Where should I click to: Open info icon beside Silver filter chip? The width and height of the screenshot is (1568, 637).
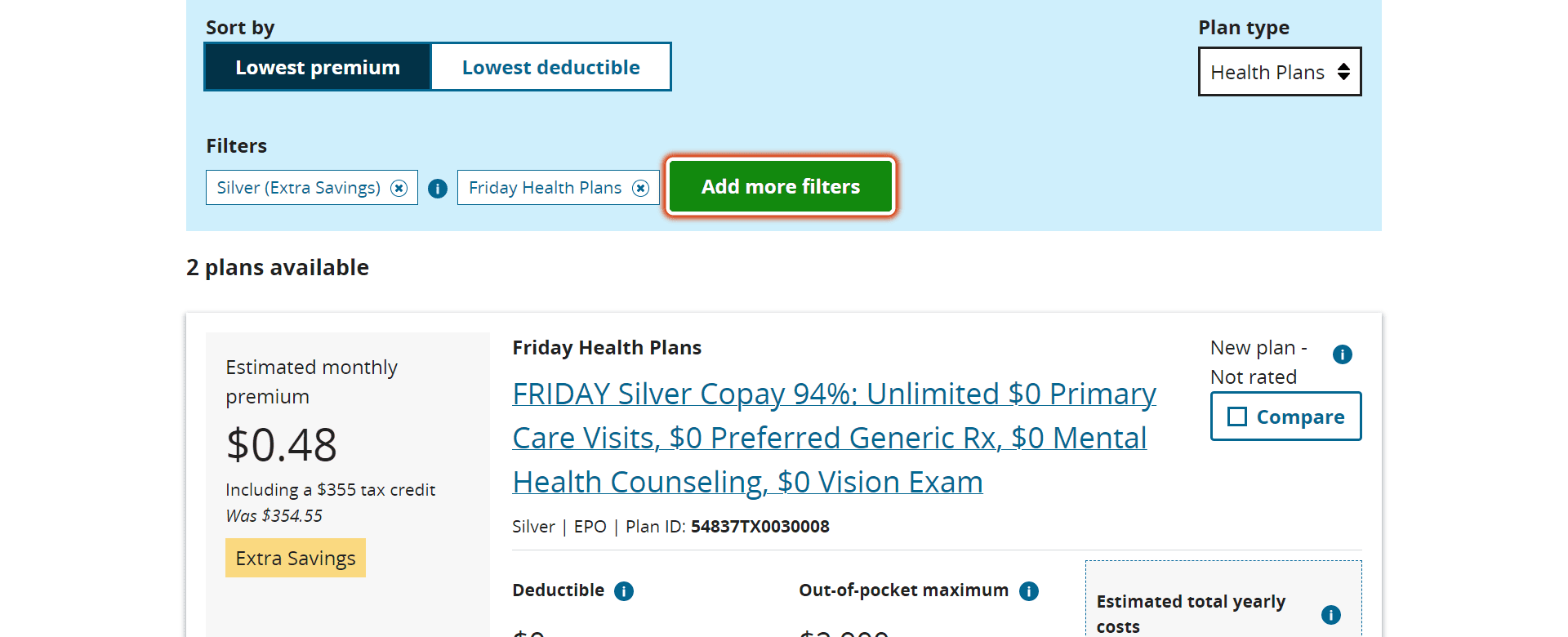[x=438, y=189]
